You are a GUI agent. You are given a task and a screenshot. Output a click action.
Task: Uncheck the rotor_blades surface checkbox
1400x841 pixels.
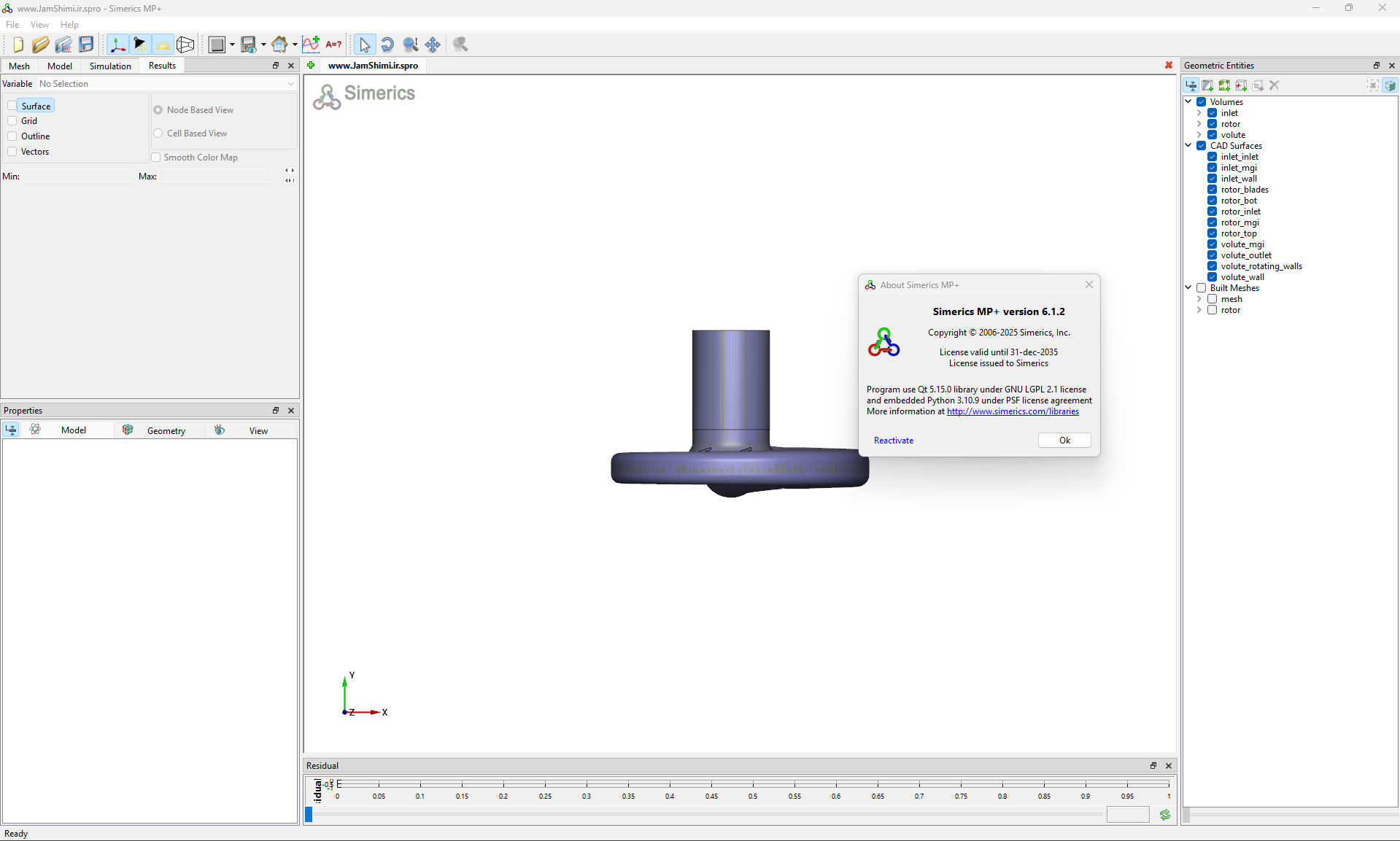click(x=1212, y=190)
